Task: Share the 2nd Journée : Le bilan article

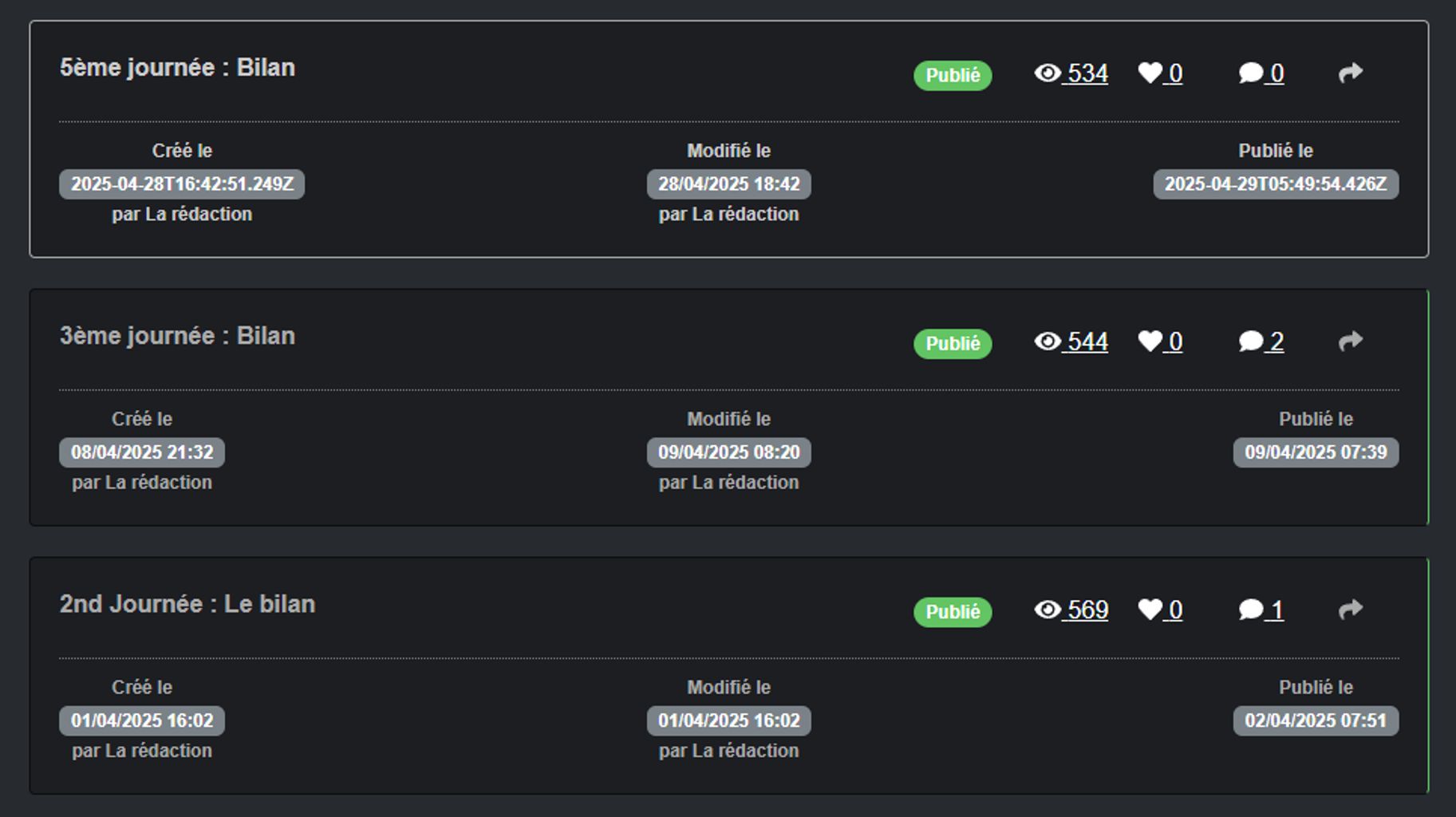Action: tap(1350, 610)
